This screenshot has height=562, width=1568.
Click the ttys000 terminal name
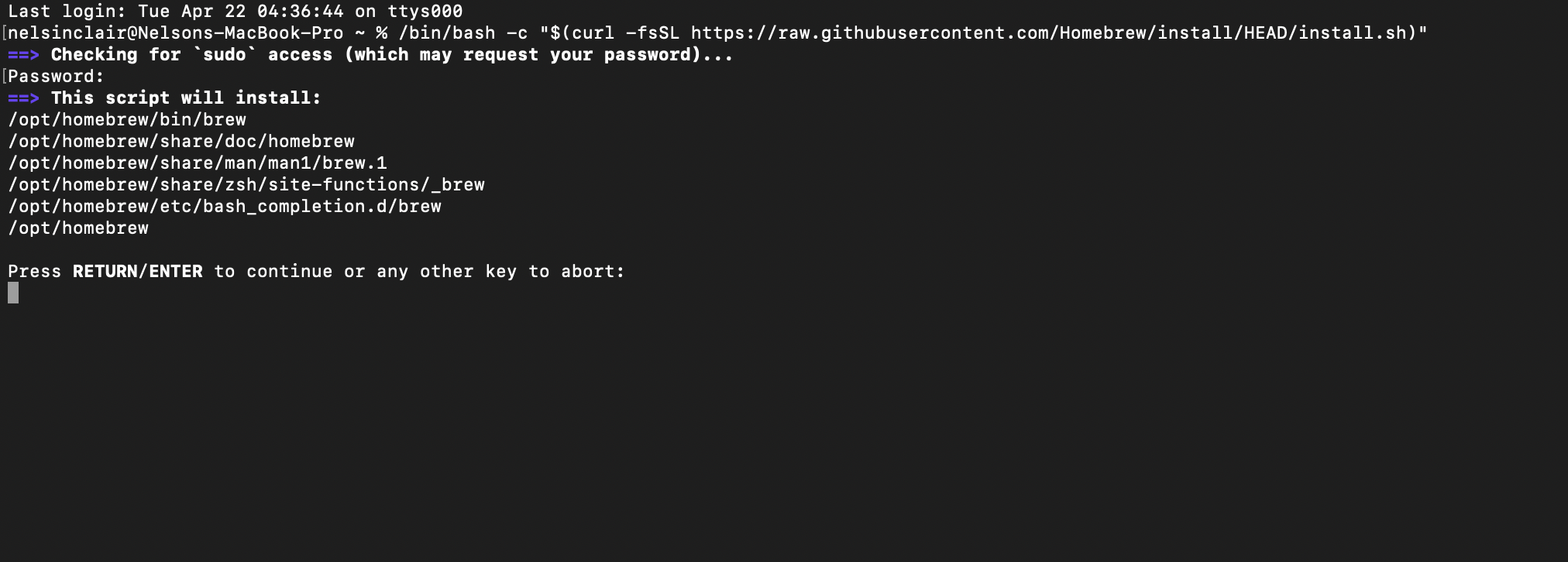[x=425, y=12]
